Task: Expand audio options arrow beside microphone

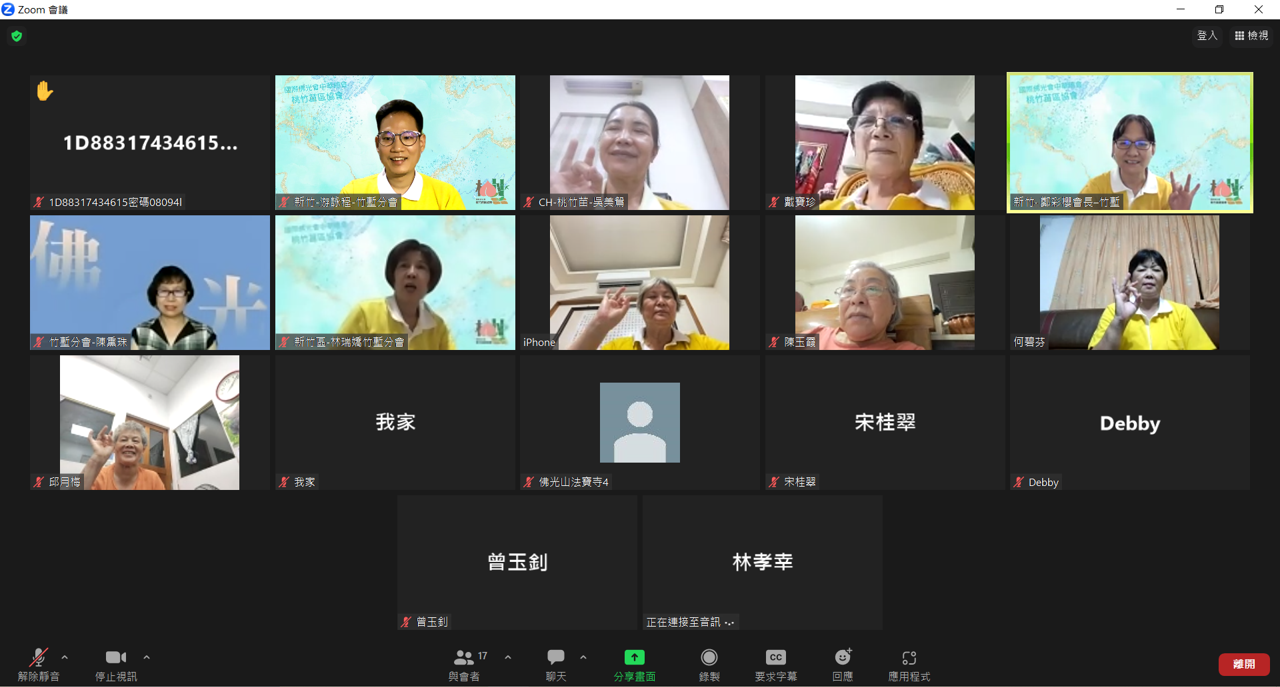Action: click(x=65, y=657)
